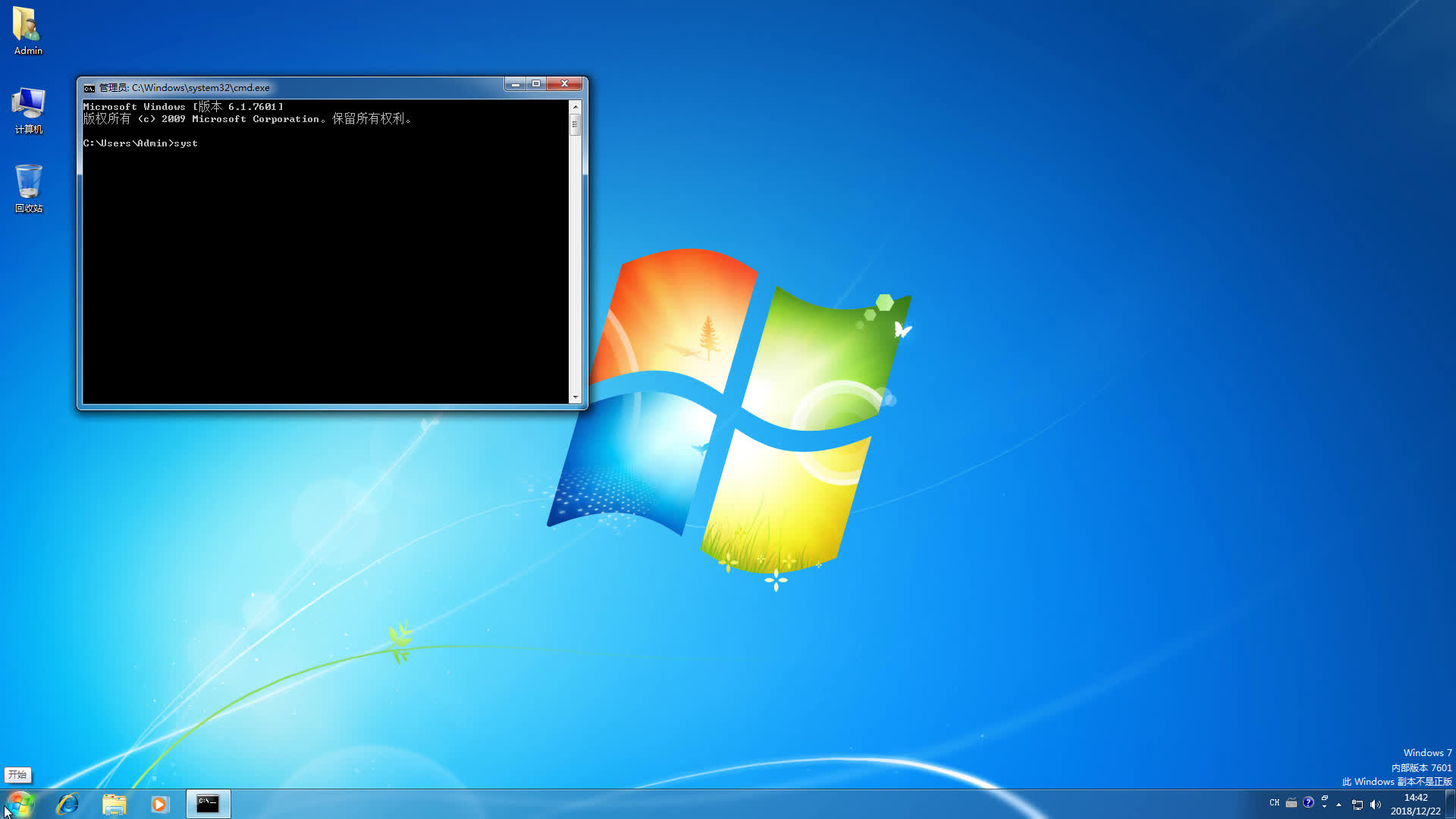Open Windows Explorer from the taskbar
1456x819 pixels.
click(114, 804)
